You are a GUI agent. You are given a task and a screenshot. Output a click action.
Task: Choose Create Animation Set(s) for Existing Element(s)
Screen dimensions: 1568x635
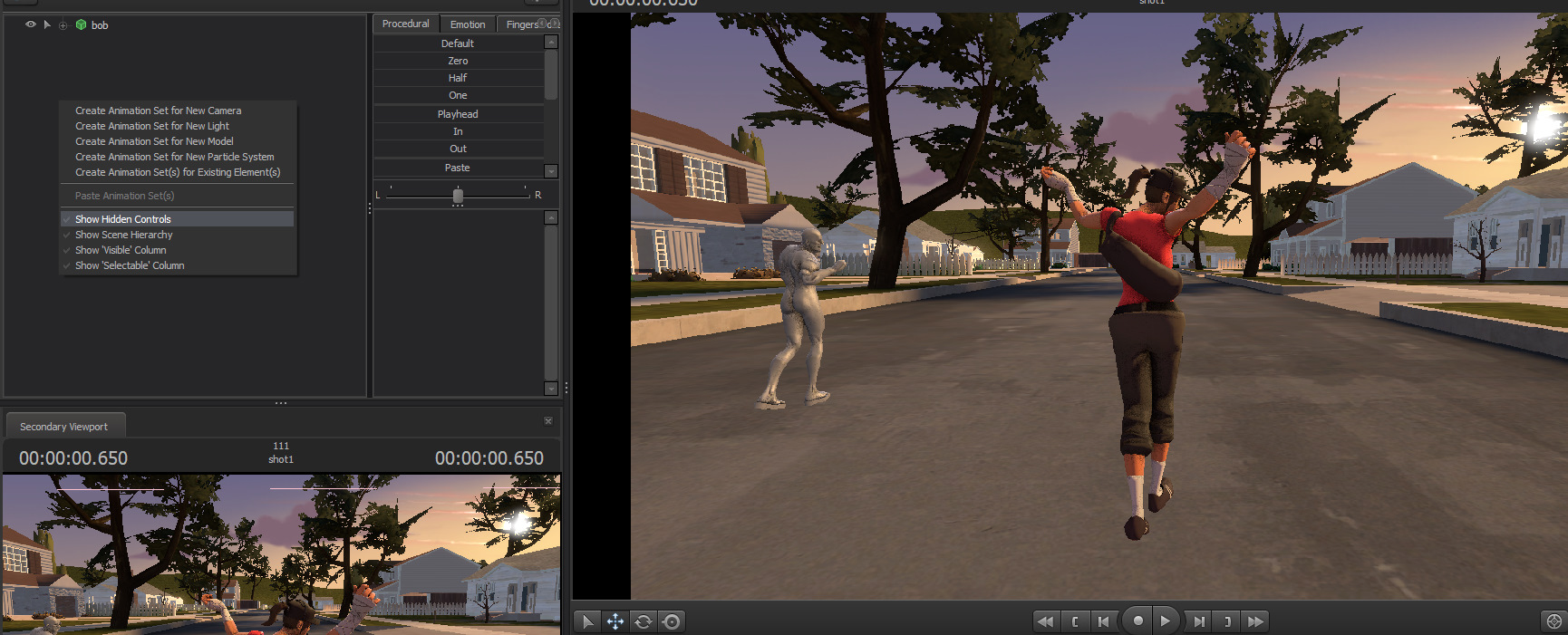click(x=178, y=172)
